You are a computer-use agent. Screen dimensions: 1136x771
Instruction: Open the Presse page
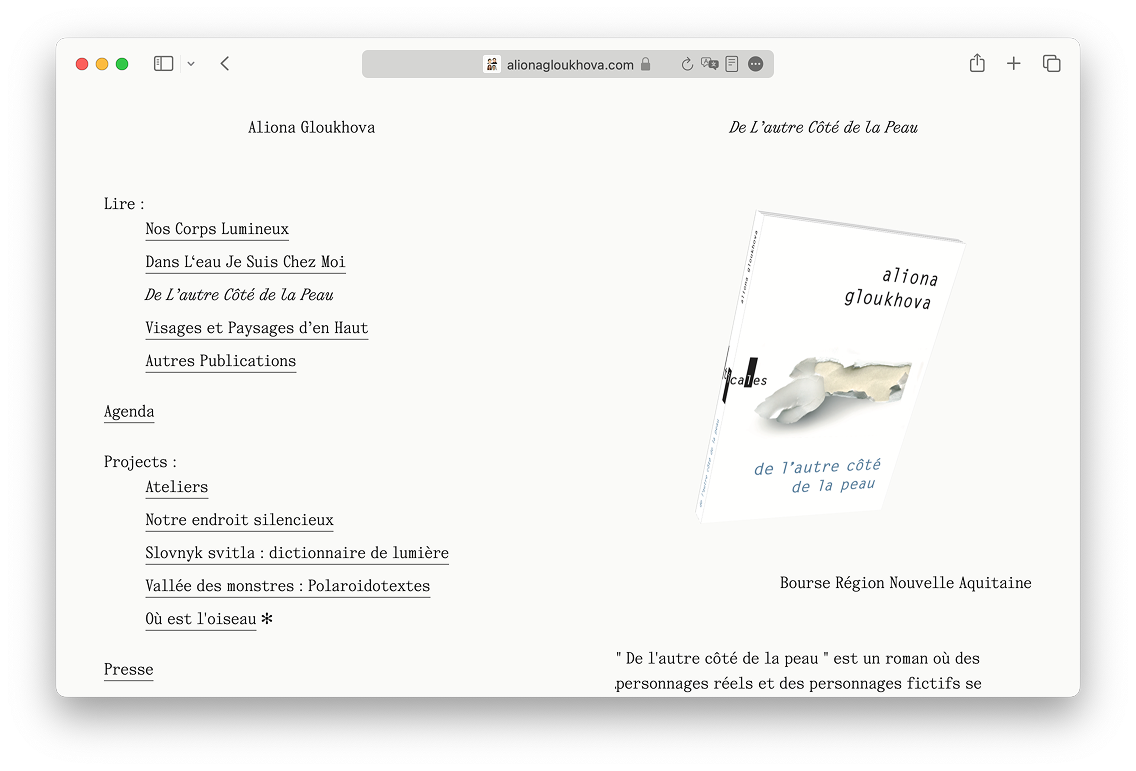point(128,670)
